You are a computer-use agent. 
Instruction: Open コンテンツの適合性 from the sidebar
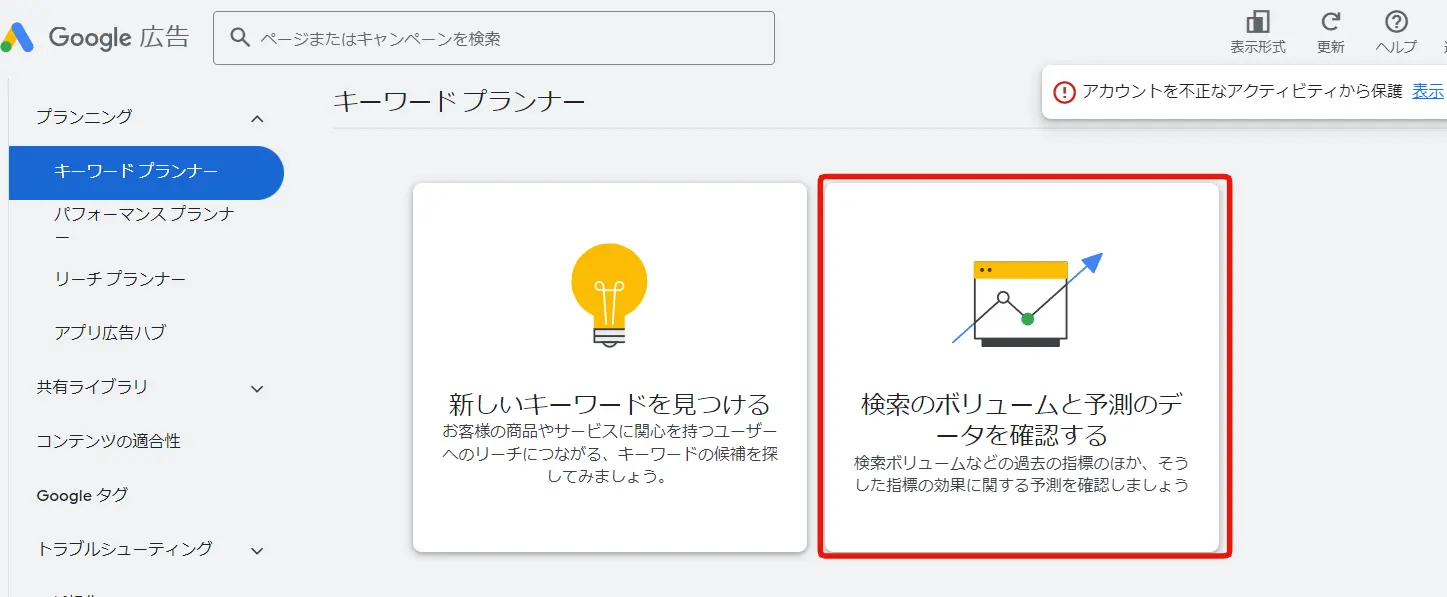[x=106, y=440]
